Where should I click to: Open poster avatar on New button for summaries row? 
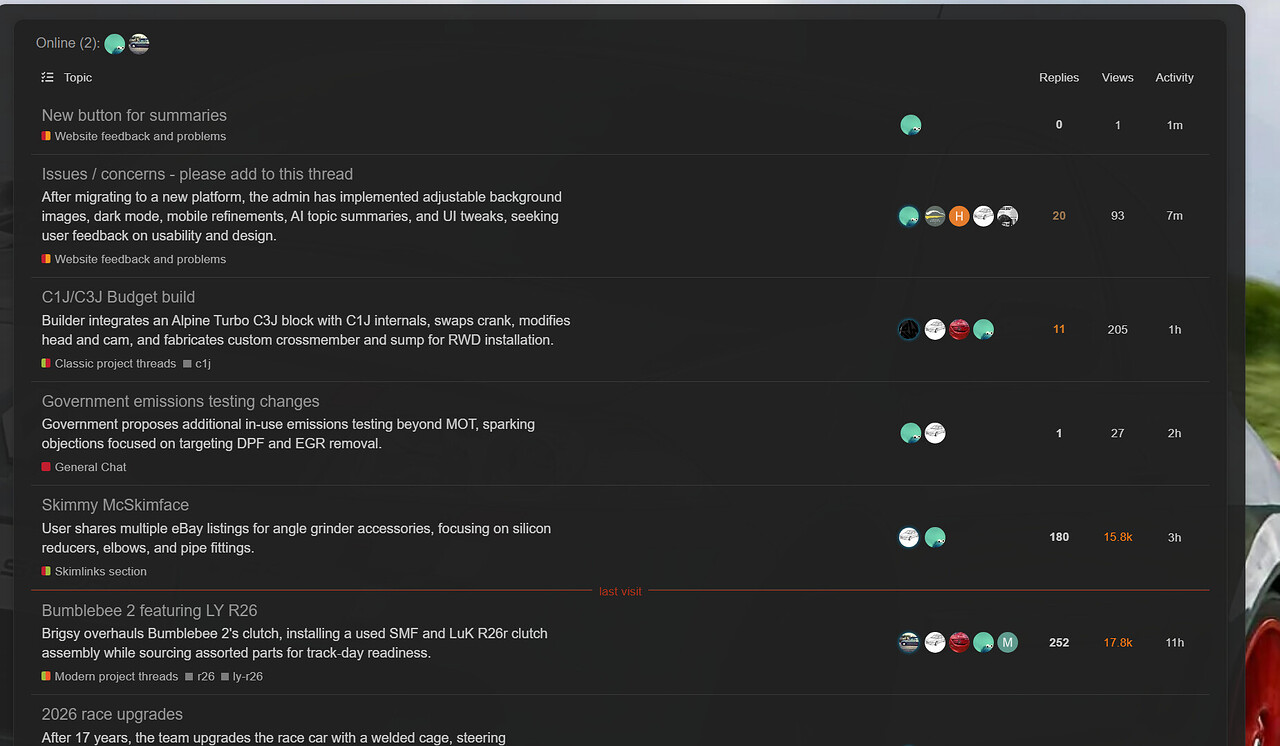910,125
